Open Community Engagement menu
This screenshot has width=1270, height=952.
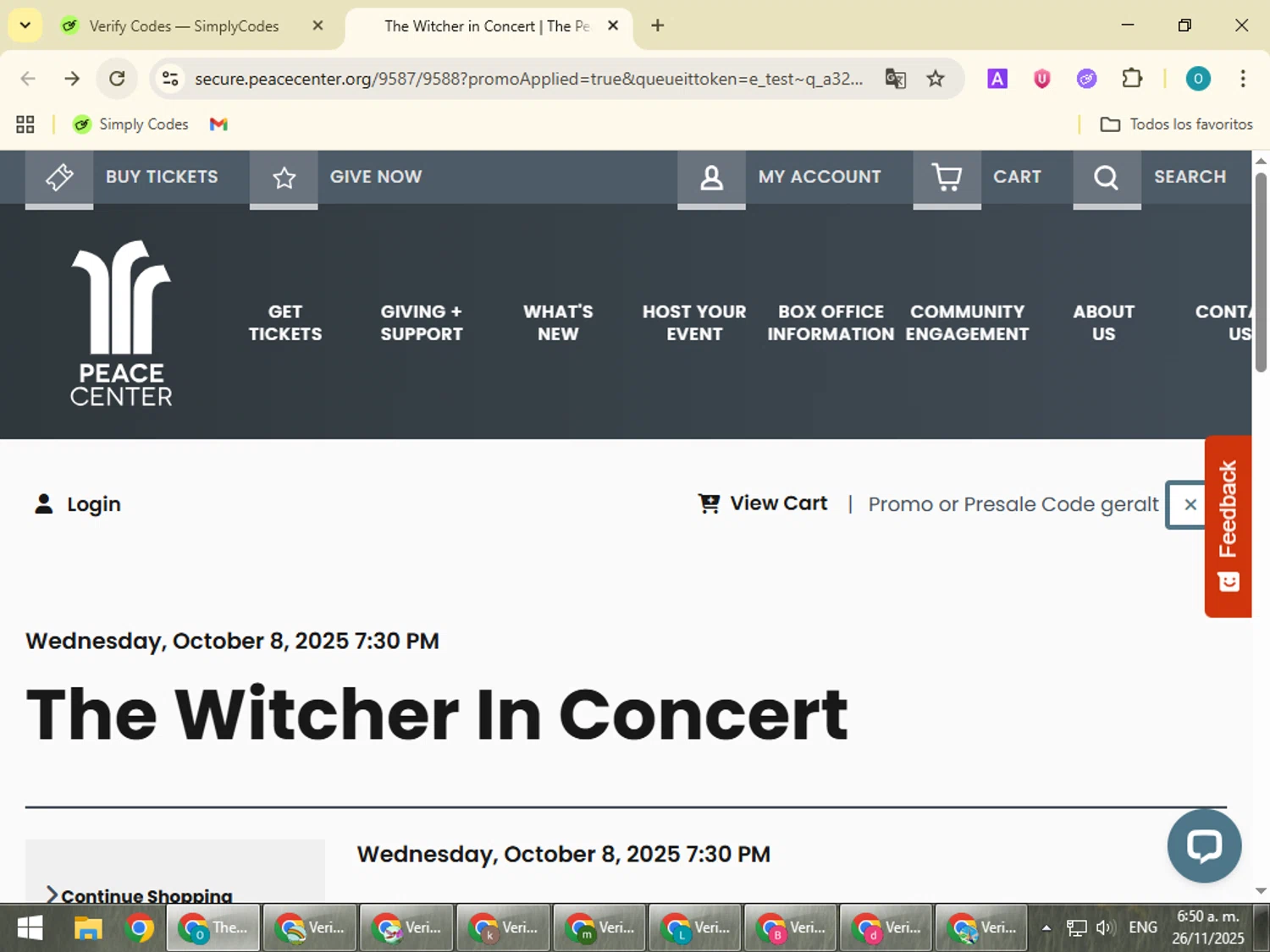pos(967,322)
